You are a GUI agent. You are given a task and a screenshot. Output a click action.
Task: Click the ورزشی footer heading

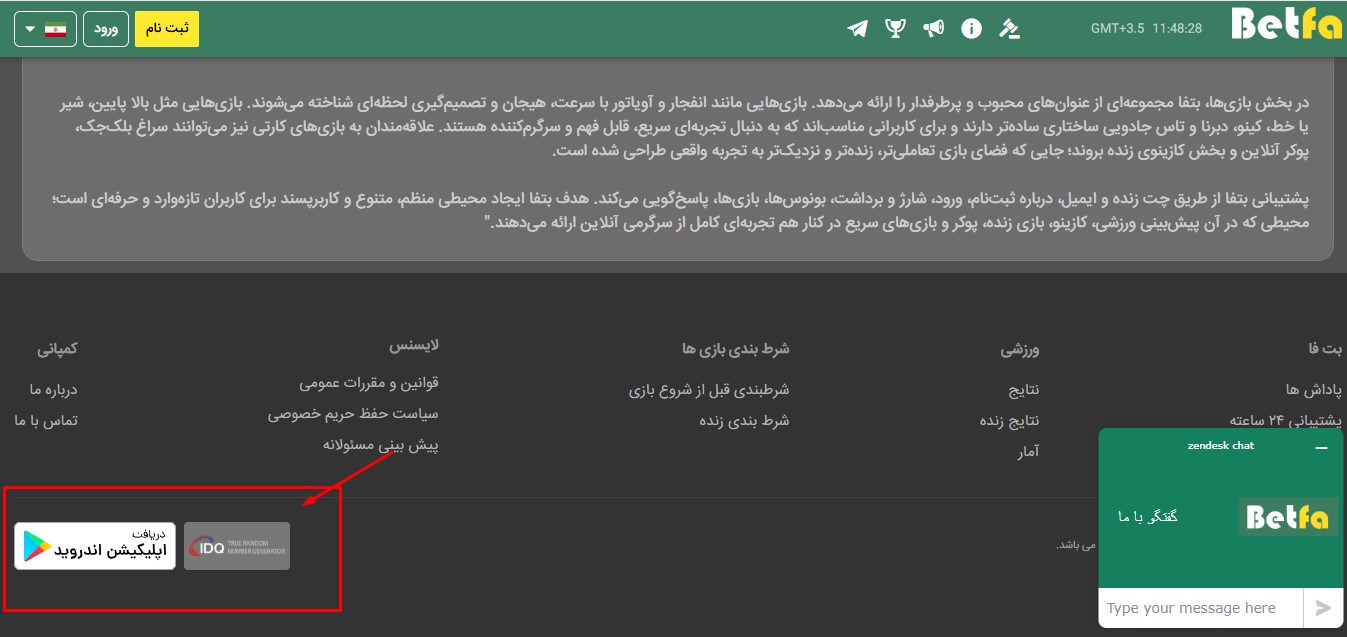1020,349
